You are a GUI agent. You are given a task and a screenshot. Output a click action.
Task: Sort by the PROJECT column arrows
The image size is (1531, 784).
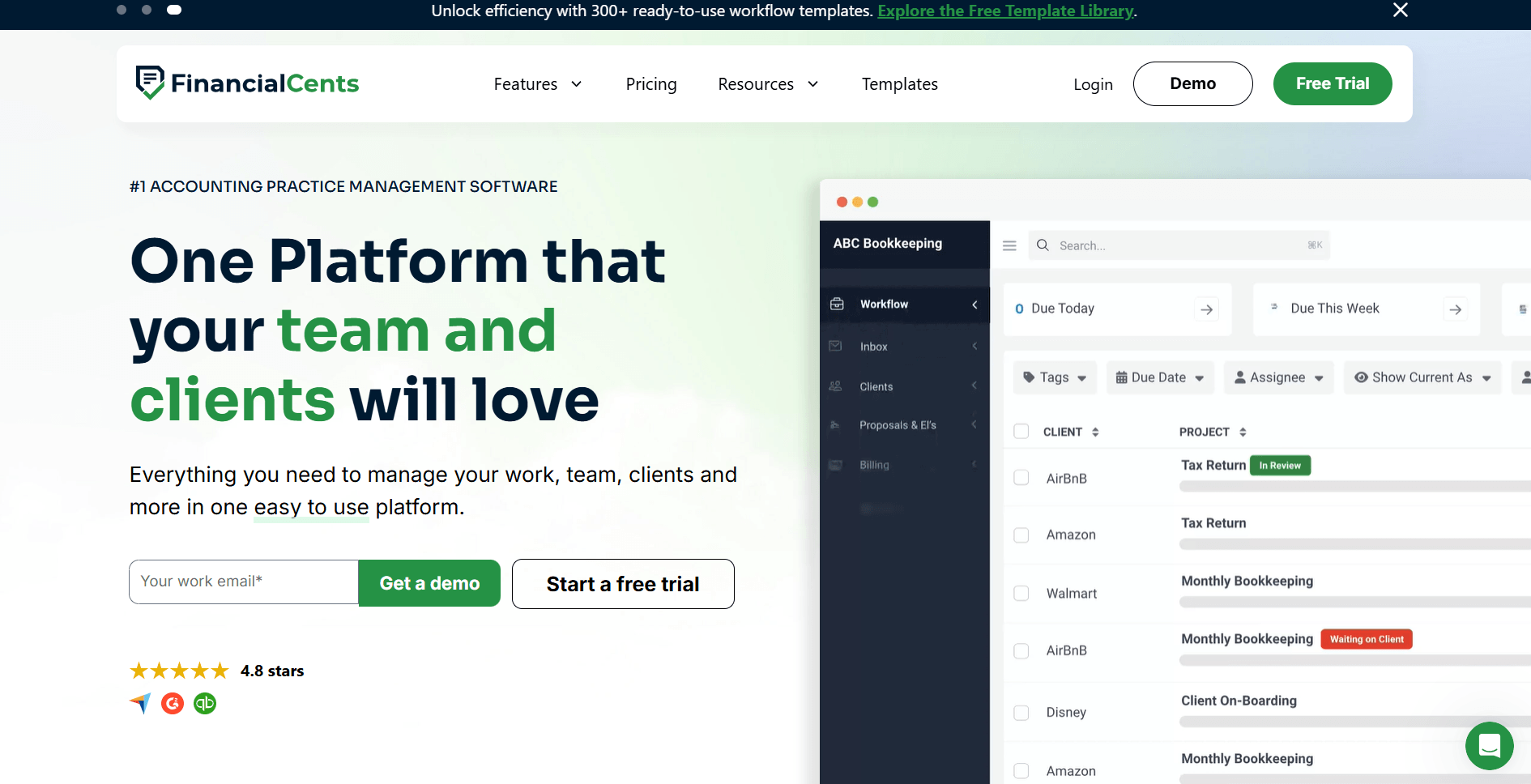tap(1243, 432)
